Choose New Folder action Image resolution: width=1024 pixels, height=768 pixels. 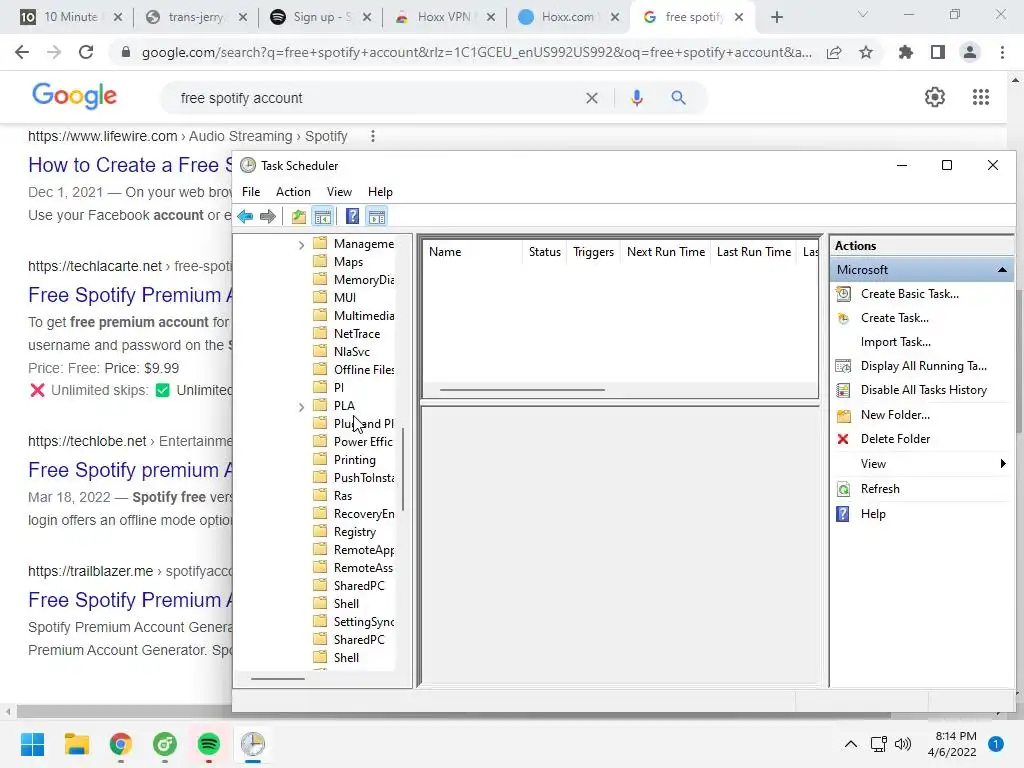pyautogui.click(x=895, y=415)
